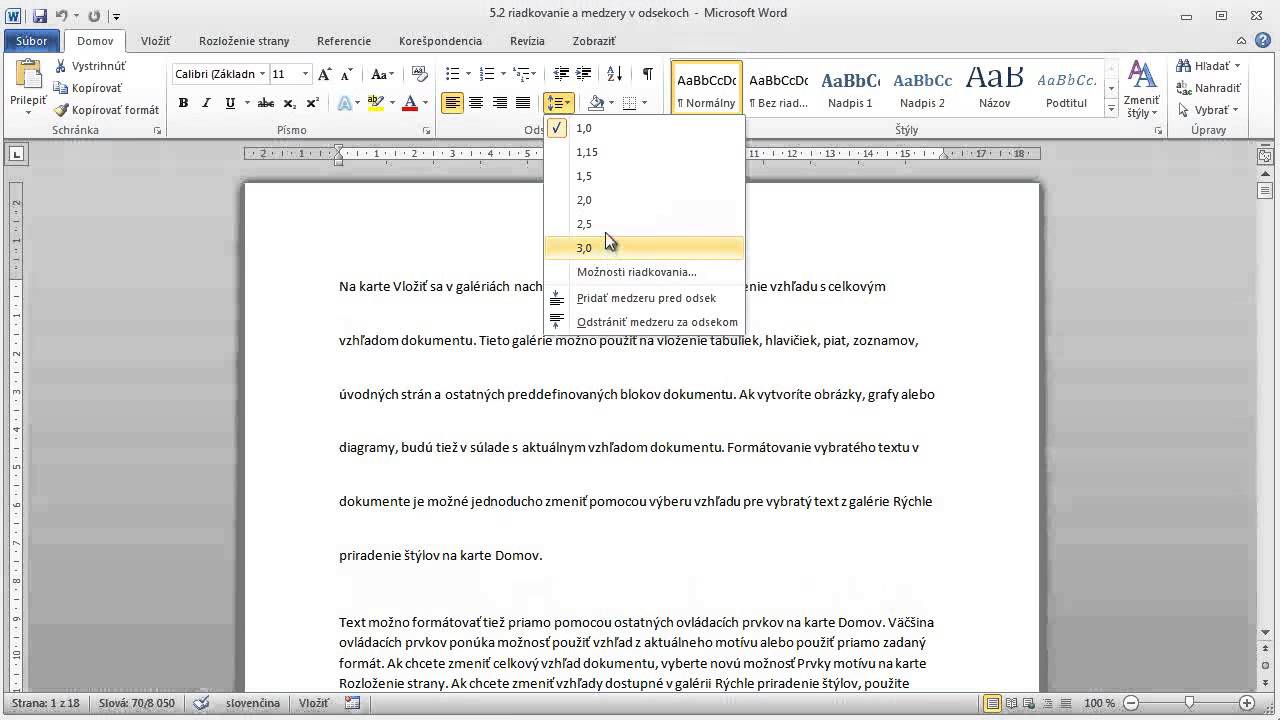Open the Písmo font dialog launcher

click(x=427, y=131)
